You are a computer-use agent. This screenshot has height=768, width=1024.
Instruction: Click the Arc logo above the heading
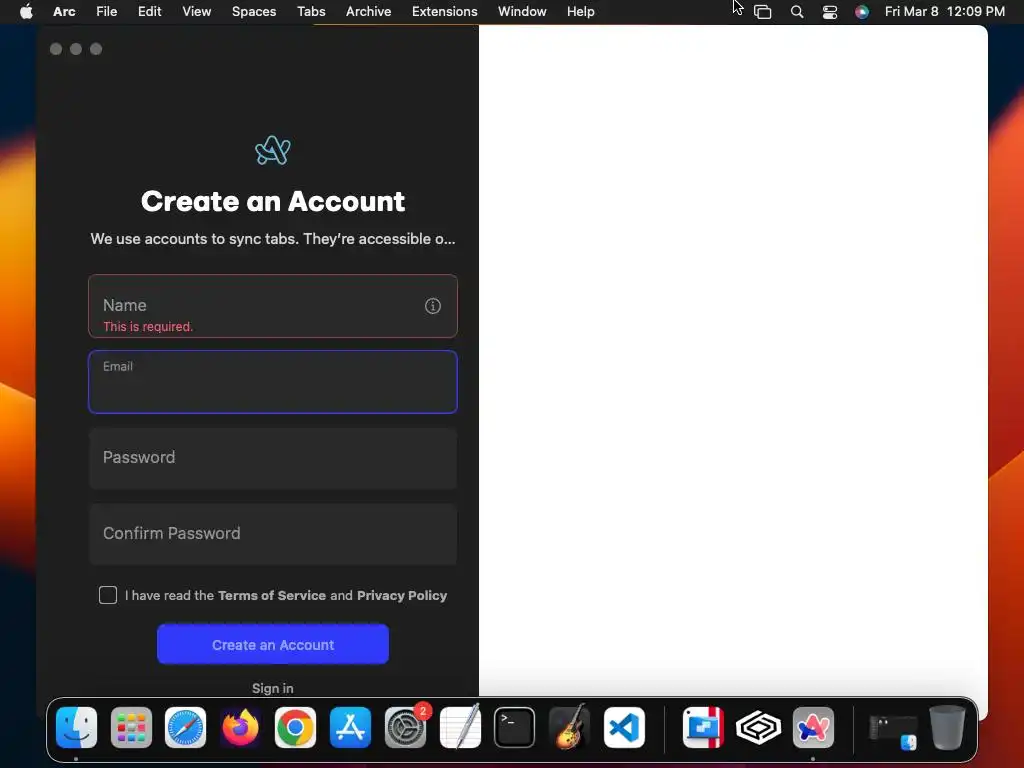[x=273, y=151]
